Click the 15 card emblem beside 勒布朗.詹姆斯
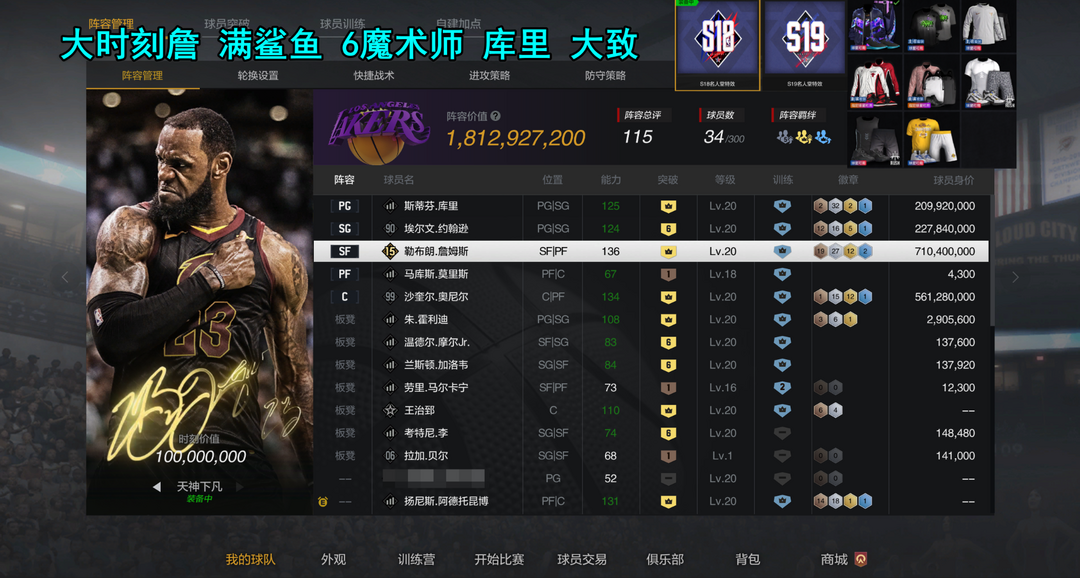This screenshot has height=578, width=1080. tap(390, 251)
